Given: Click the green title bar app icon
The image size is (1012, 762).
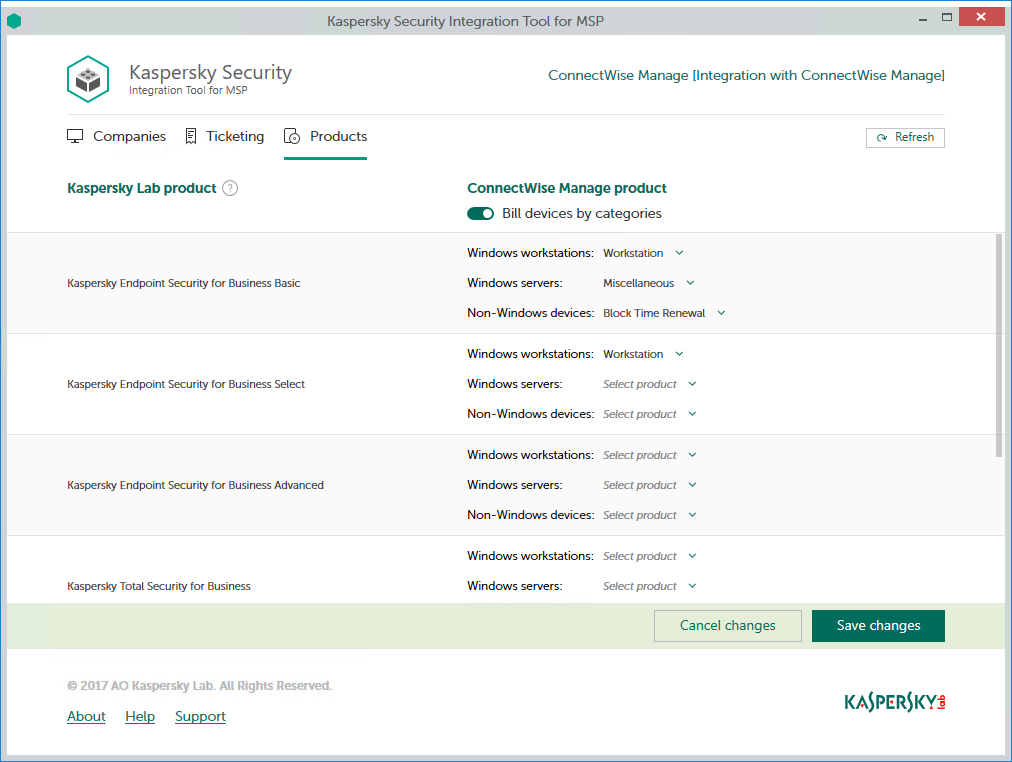Looking at the screenshot, I should [14, 21].
